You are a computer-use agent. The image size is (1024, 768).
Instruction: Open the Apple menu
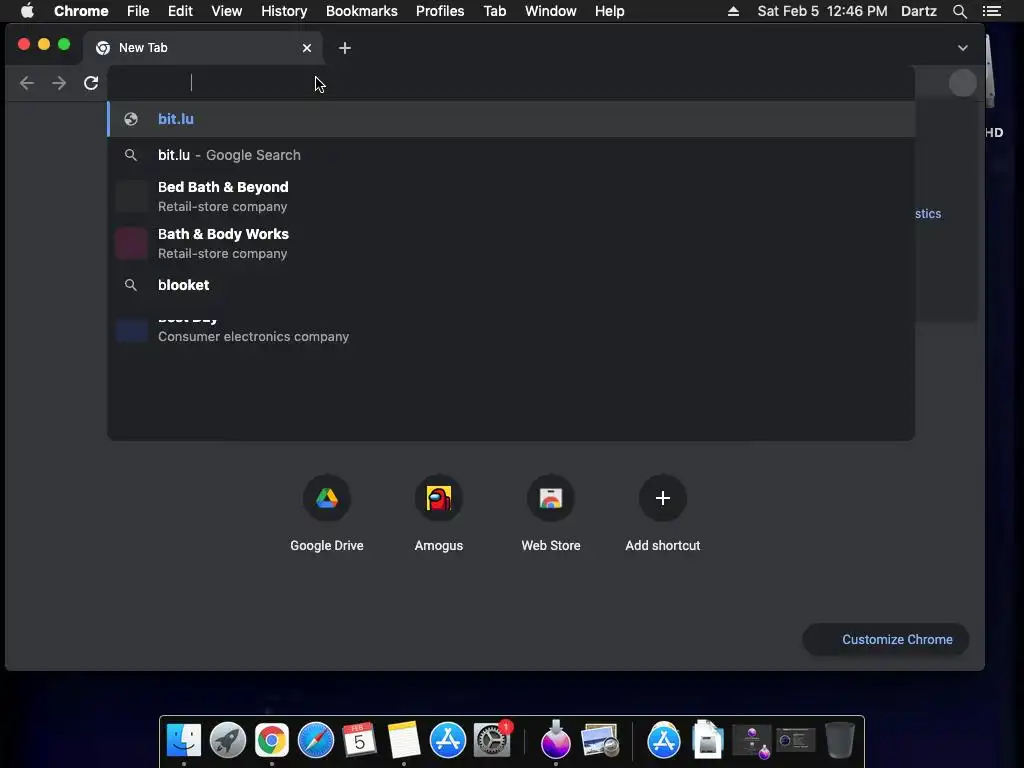coord(27,11)
